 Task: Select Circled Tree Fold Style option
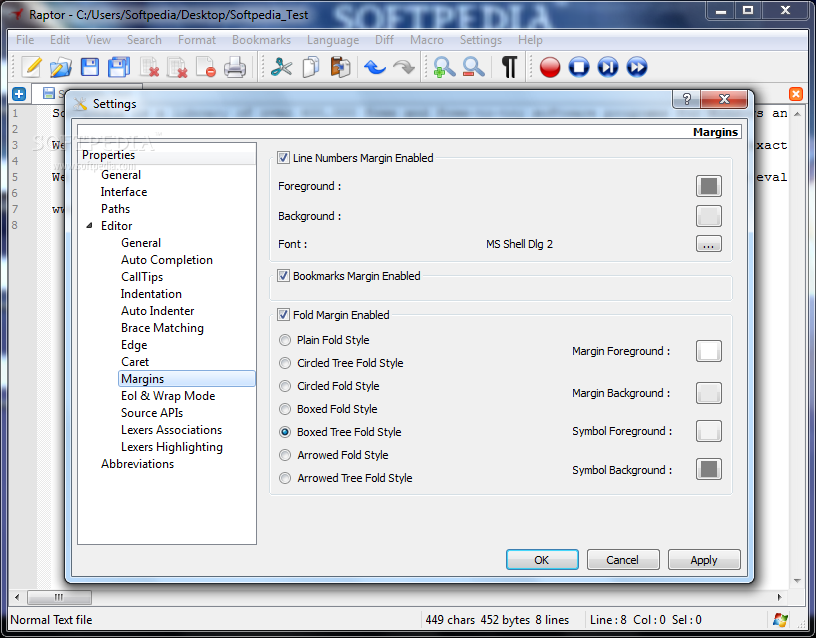pyautogui.click(x=285, y=363)
